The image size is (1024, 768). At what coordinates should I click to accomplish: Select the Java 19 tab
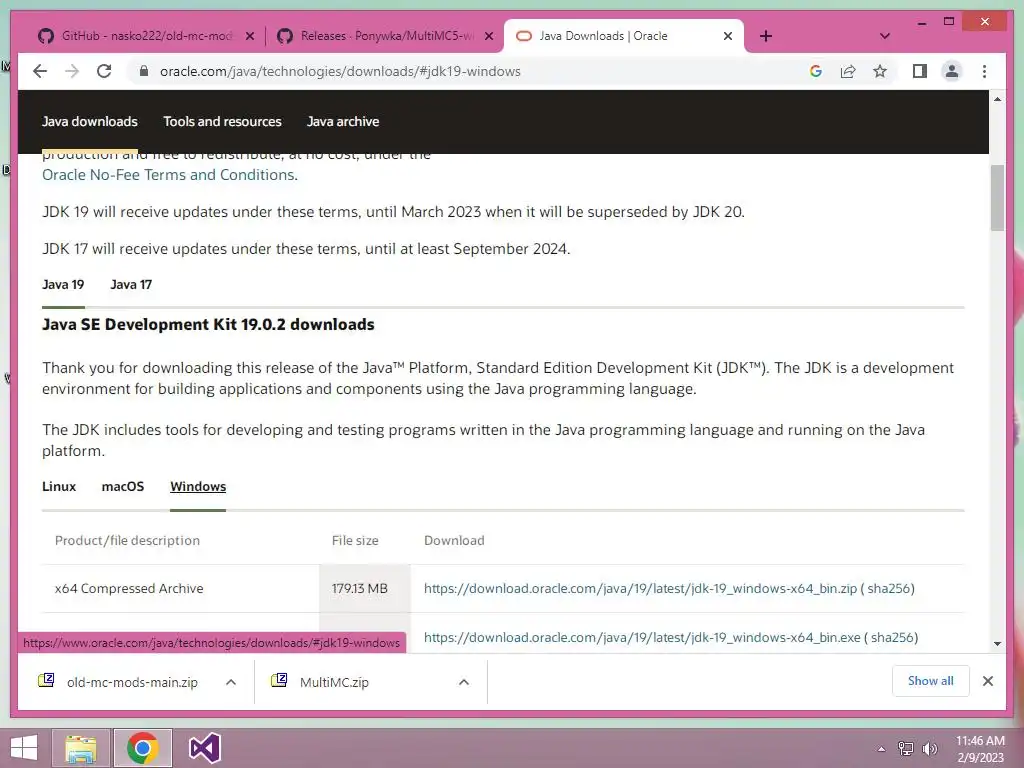63,285
